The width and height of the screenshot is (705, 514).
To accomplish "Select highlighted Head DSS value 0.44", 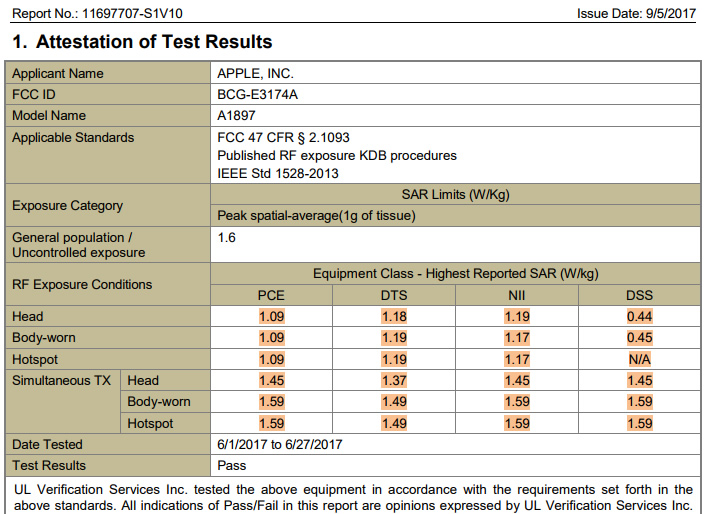I will (639, 317).
